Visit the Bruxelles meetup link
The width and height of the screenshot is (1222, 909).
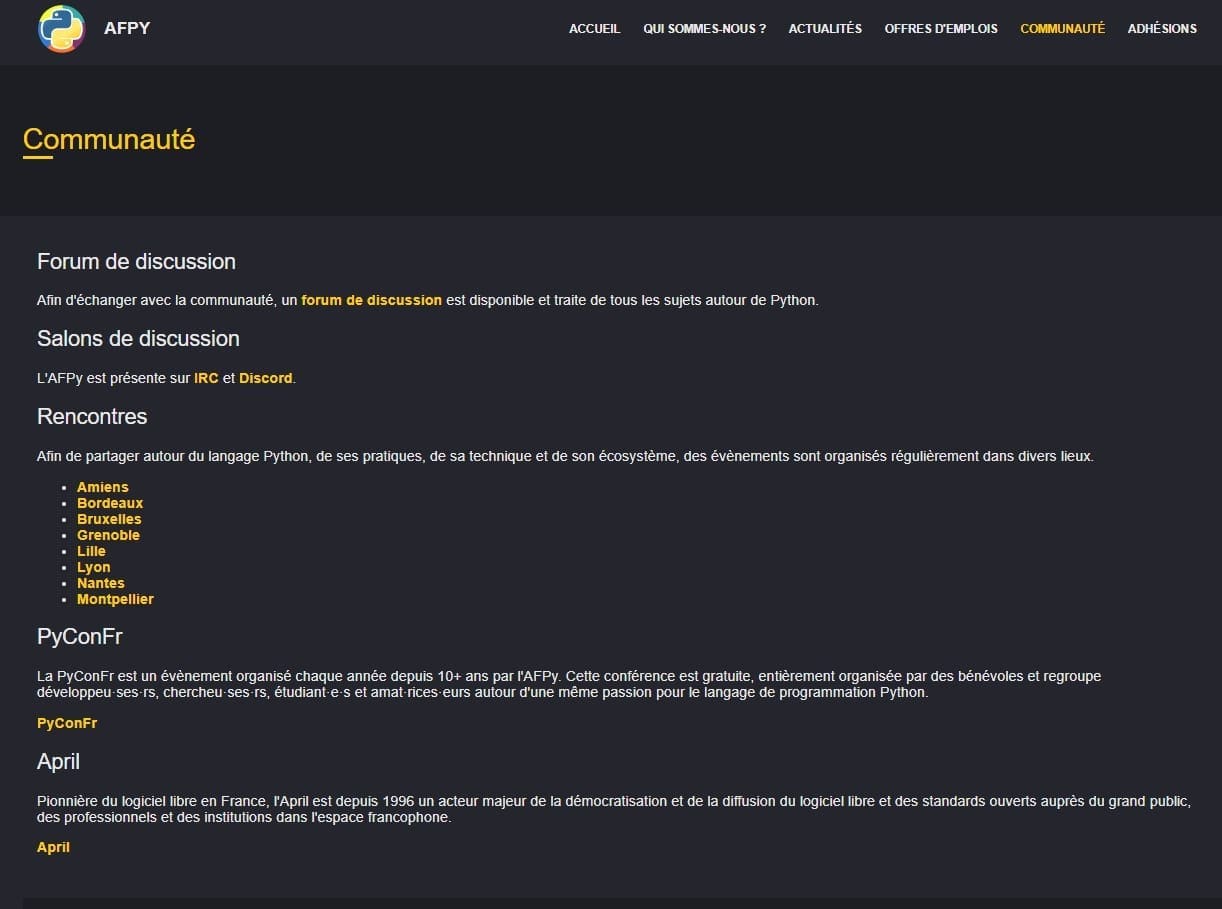point(109,519)
